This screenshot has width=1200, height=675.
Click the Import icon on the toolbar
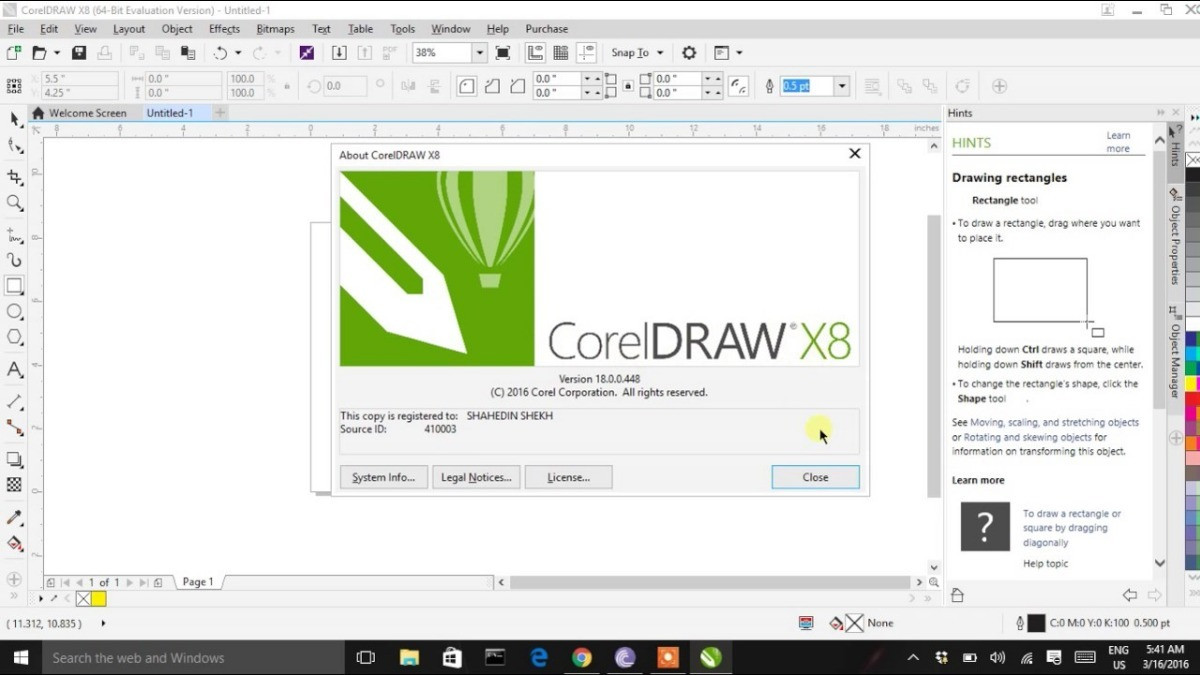tap(339, 52)
